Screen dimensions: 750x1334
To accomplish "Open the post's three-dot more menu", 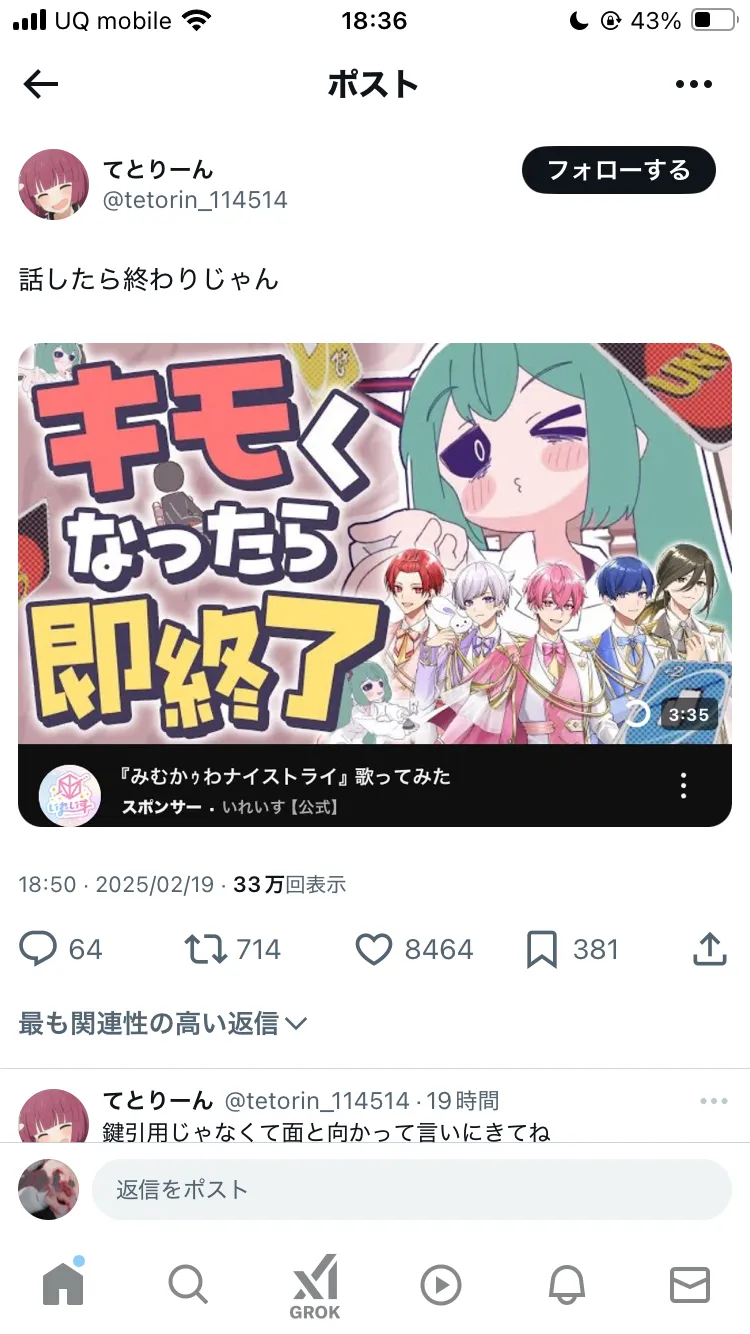I will [693, 85].
